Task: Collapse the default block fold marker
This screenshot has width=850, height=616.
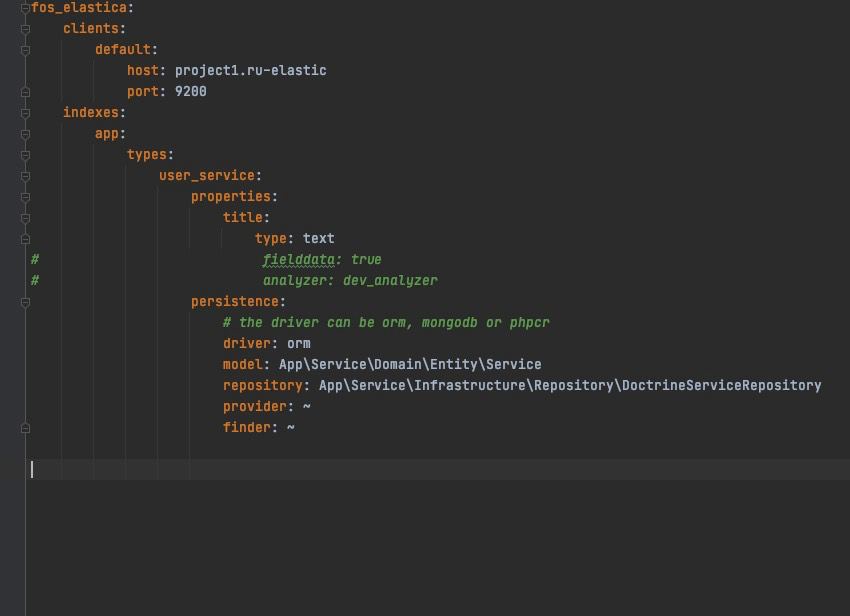Action: 25,50
